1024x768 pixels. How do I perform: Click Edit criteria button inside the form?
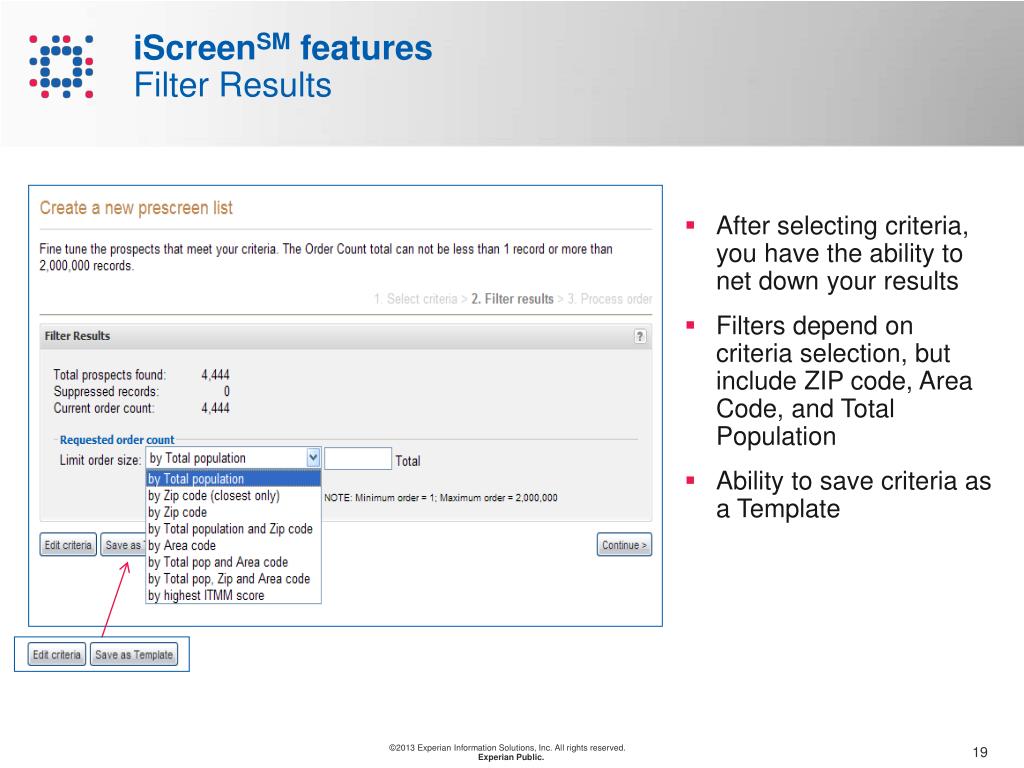click(68, 545)
